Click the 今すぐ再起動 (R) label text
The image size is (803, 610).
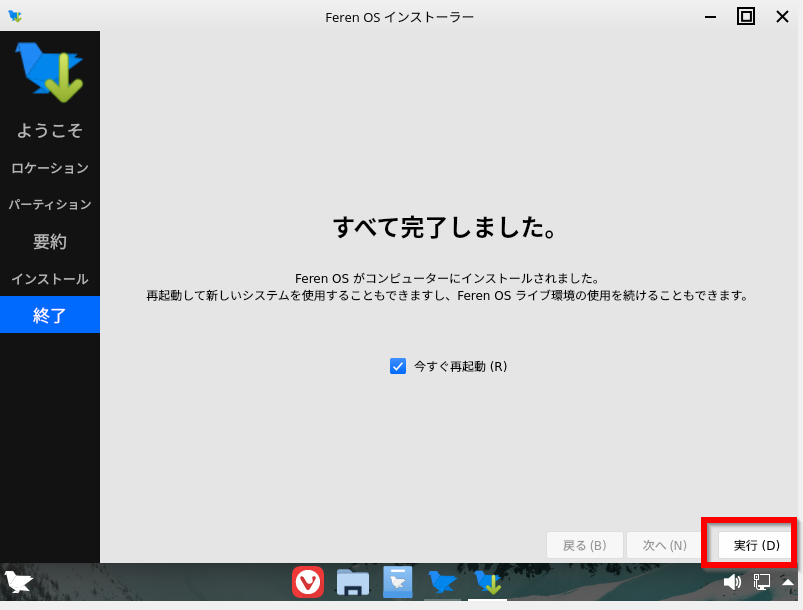460,366
